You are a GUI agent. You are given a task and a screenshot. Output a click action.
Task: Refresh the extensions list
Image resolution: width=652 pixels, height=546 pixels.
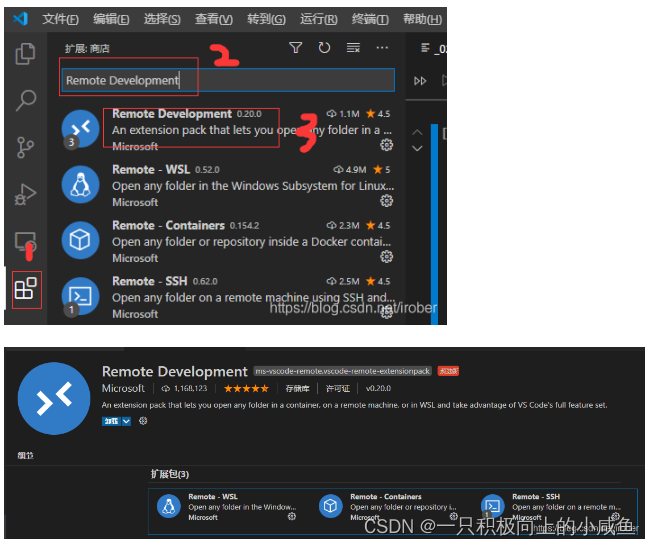(x=324, y=48)
